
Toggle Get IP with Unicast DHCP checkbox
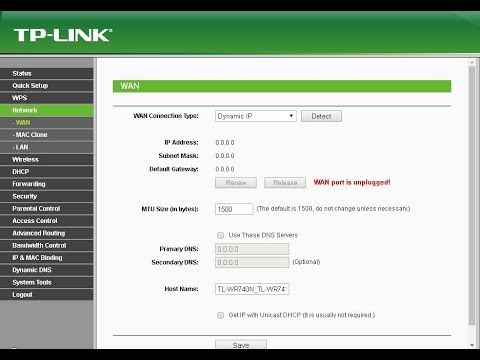click(x=220, y=315)
